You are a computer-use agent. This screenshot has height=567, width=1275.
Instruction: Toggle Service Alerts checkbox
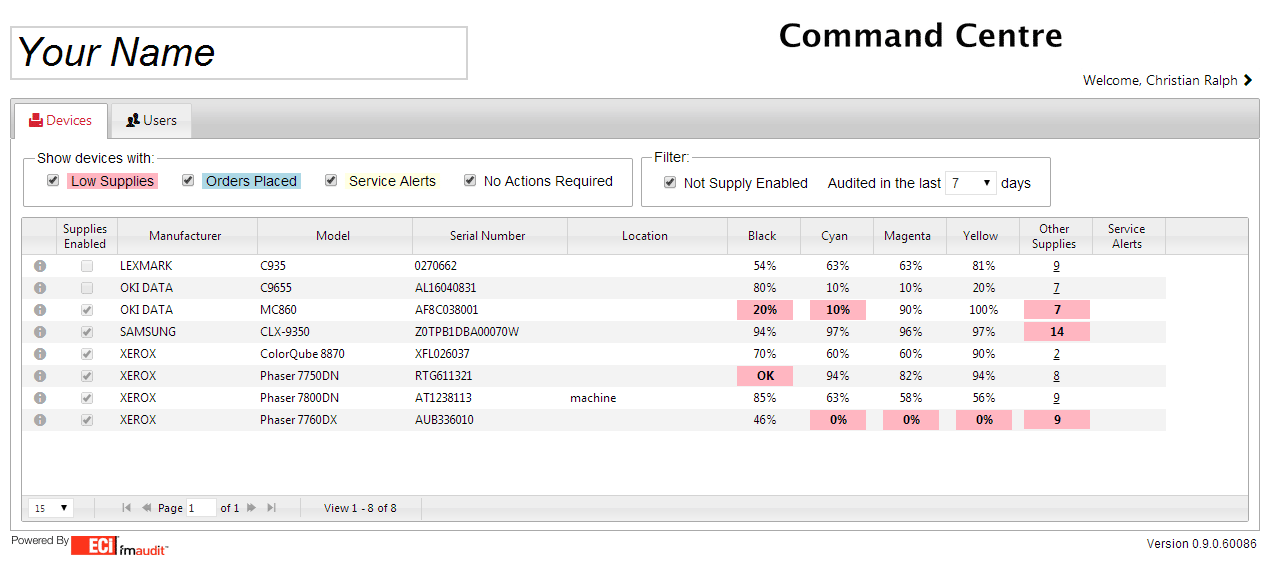click(x=331, y=181)
